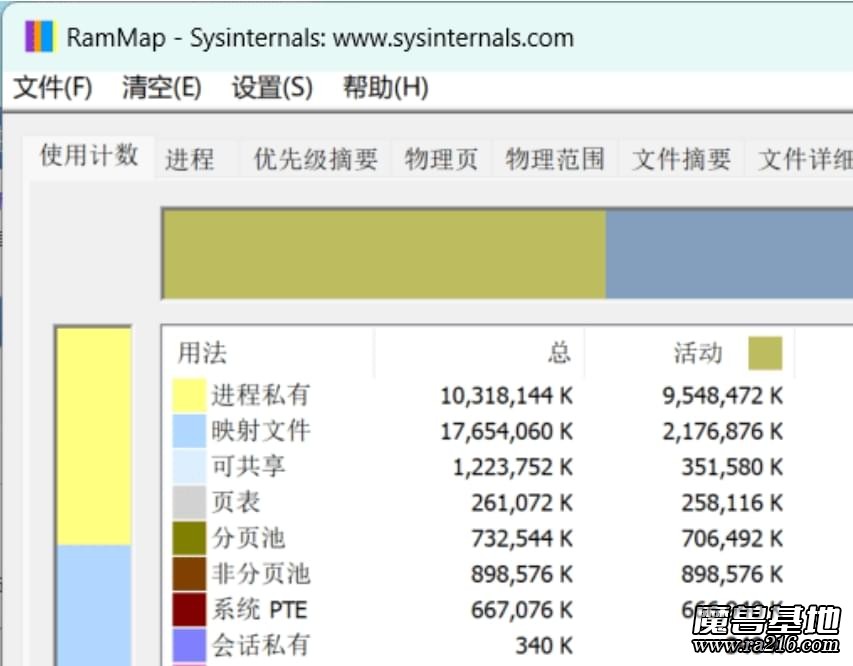Open the 帮助(H) menu
Screen dimensions: 853x666
[x=386, y=88]
